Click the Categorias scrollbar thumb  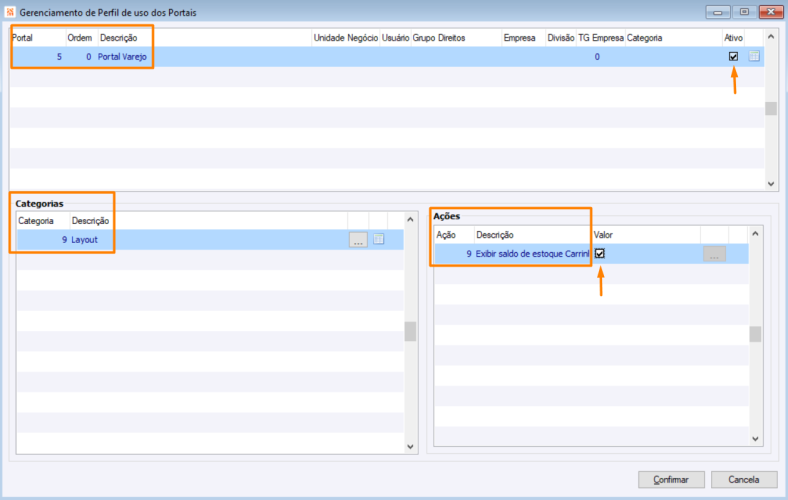(410, 332)
